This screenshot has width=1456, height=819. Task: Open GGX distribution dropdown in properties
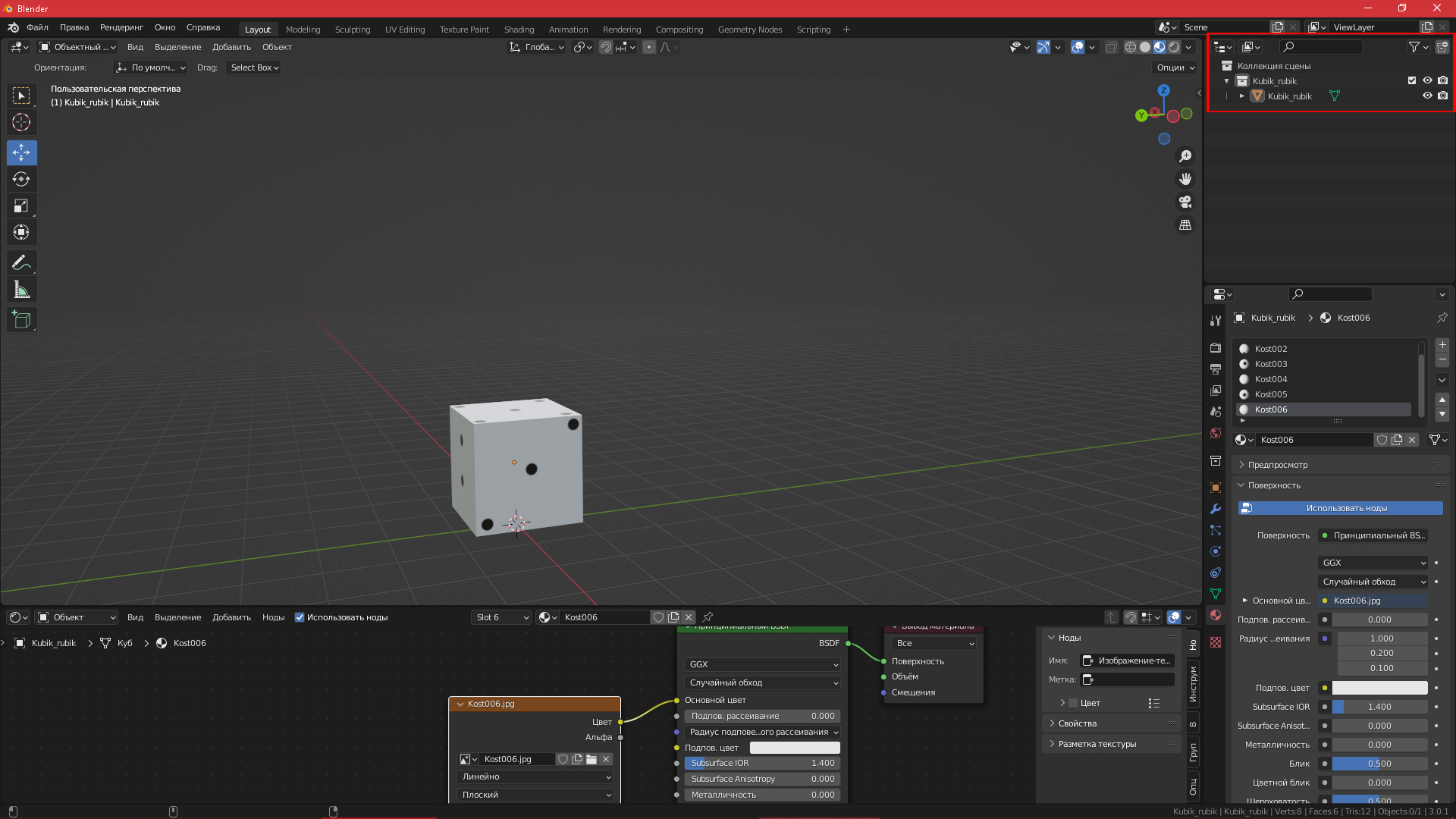click(x=1373, y=563)
